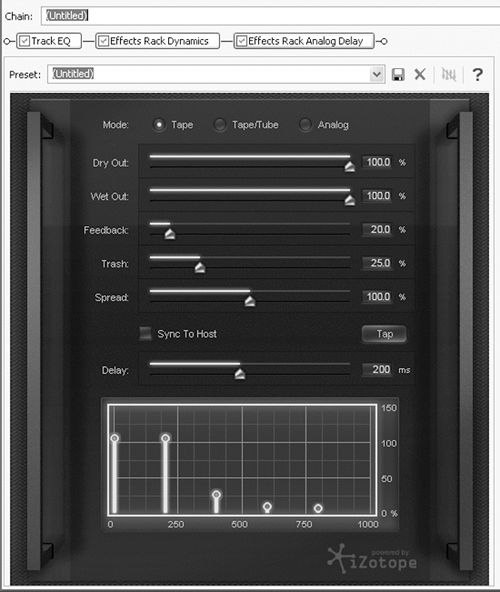
Task: Select the Analog mode radio button
Action: point(305,125)
